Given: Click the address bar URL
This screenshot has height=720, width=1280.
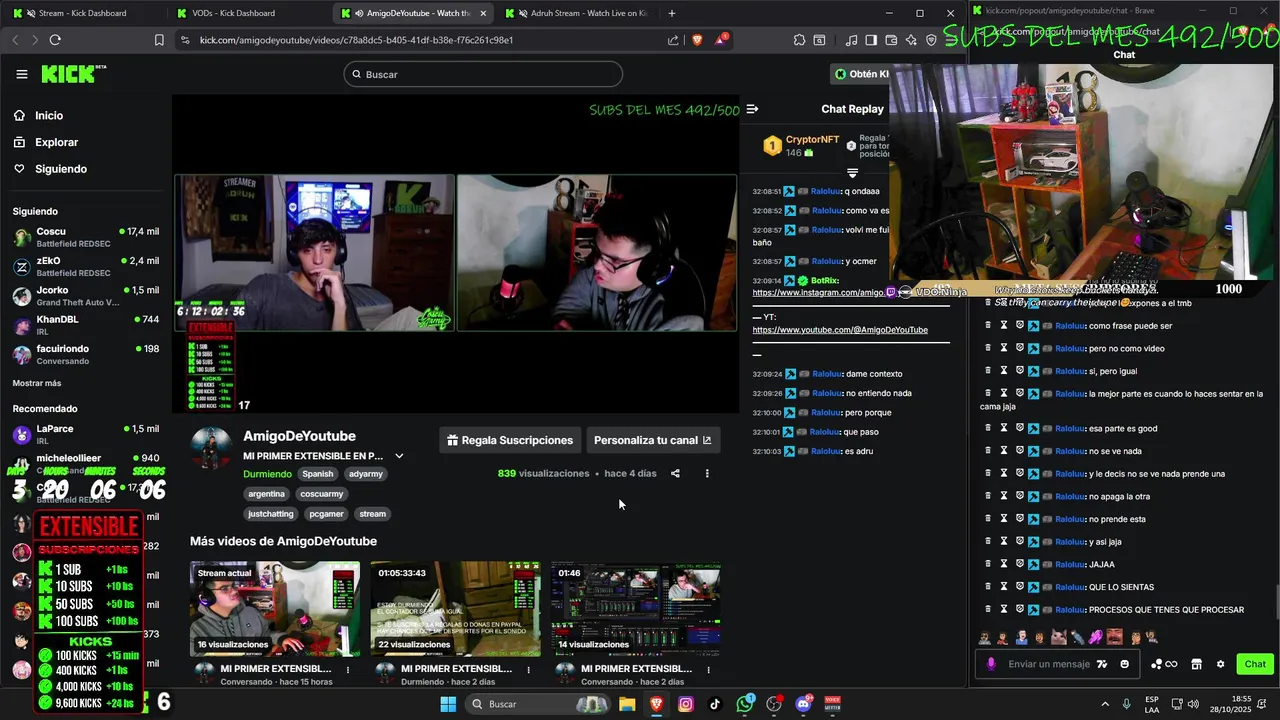Looking at the screenshot, I should pyautogui.click(x=356, y=40).
